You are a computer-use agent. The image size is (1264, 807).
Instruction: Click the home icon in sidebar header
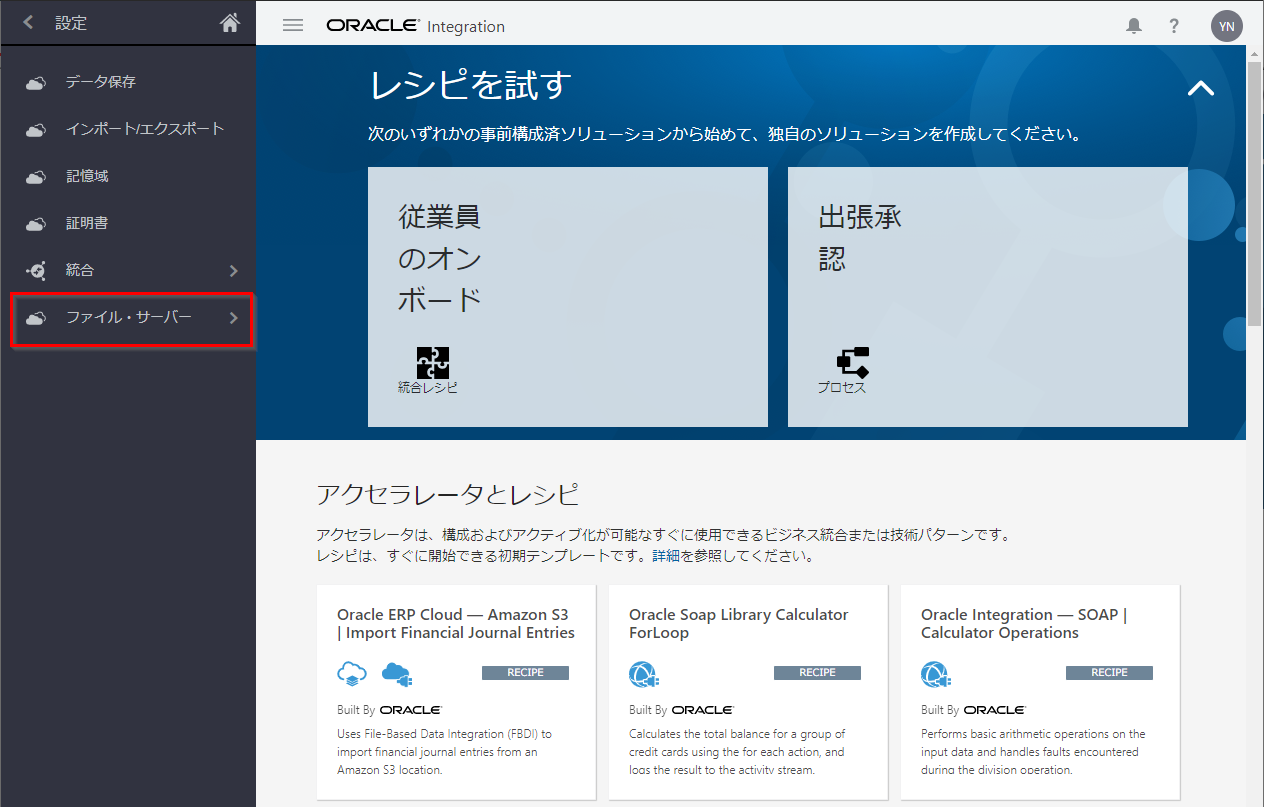tap(230, 23)
